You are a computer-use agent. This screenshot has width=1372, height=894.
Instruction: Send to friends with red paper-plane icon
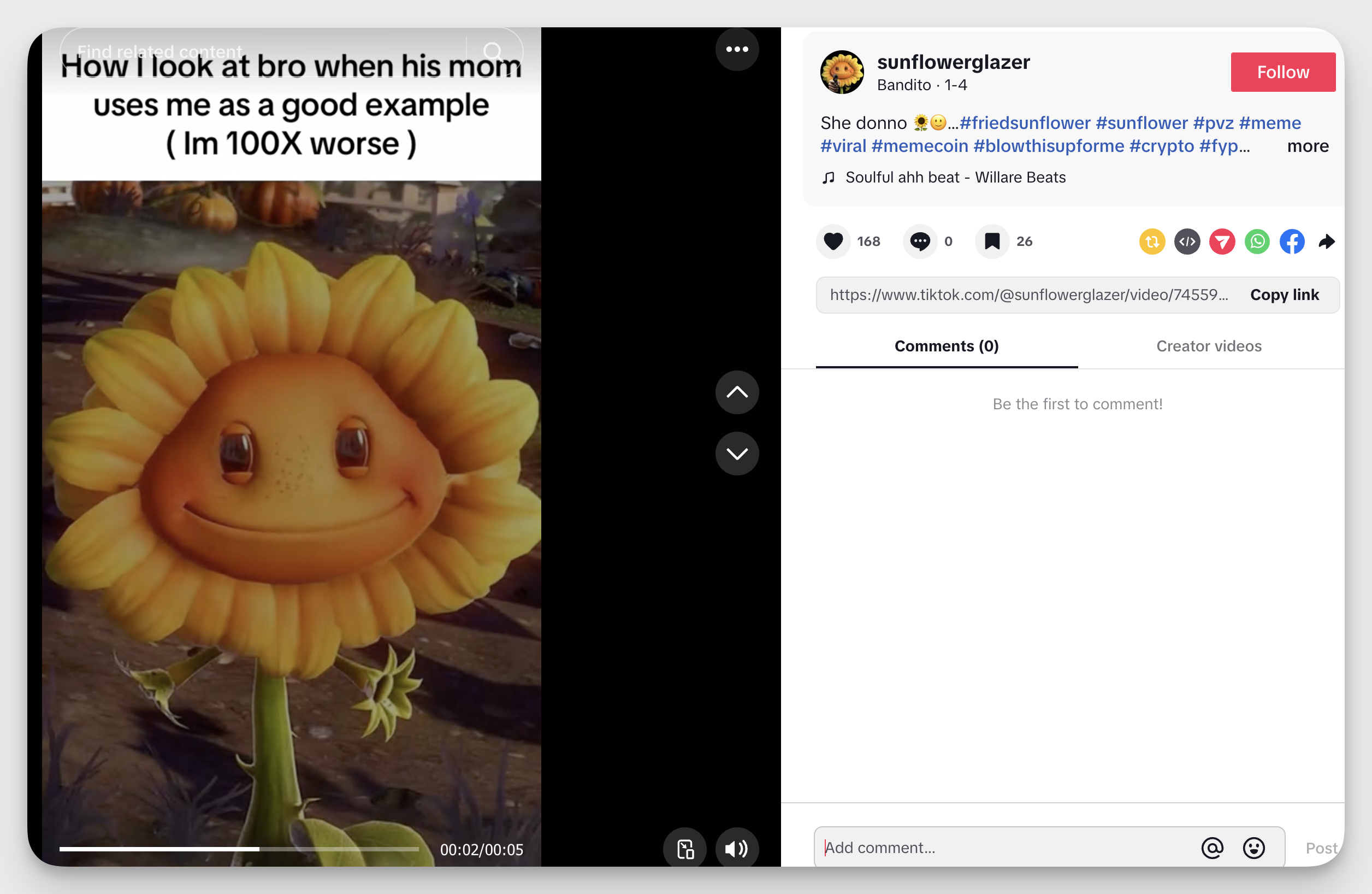[1222, 242]
